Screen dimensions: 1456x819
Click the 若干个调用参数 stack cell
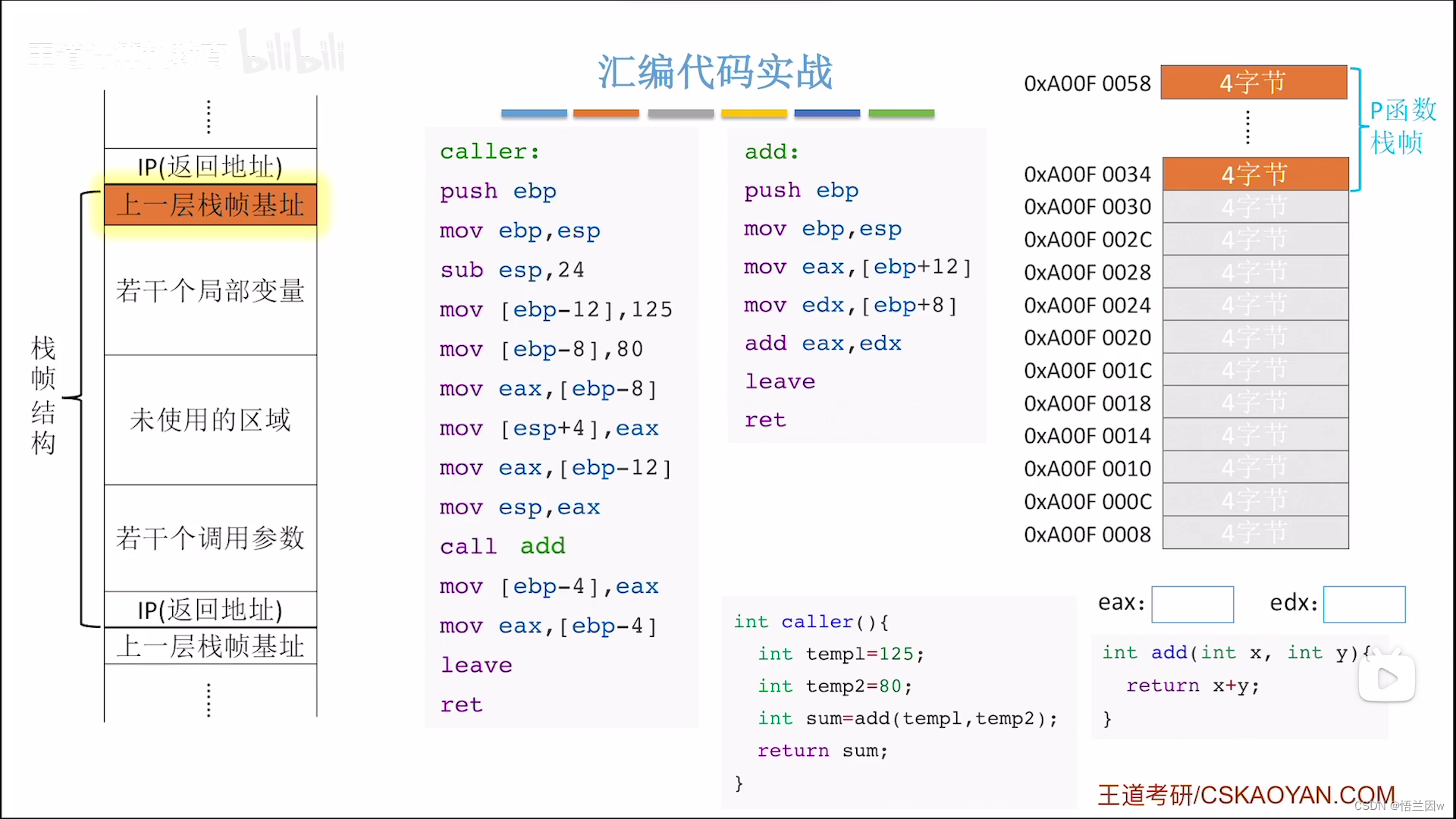(x=210, y=538)
